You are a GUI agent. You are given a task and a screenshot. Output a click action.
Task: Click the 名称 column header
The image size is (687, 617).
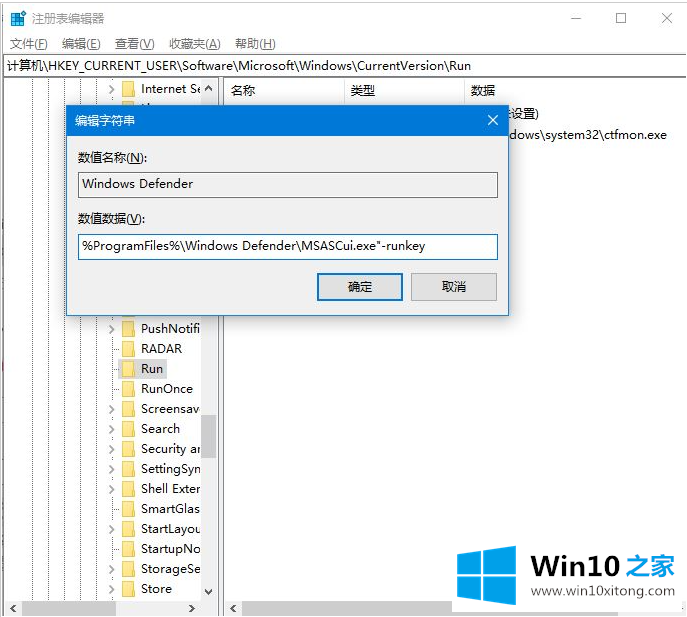pyautogui.click(x=284, y=91)
